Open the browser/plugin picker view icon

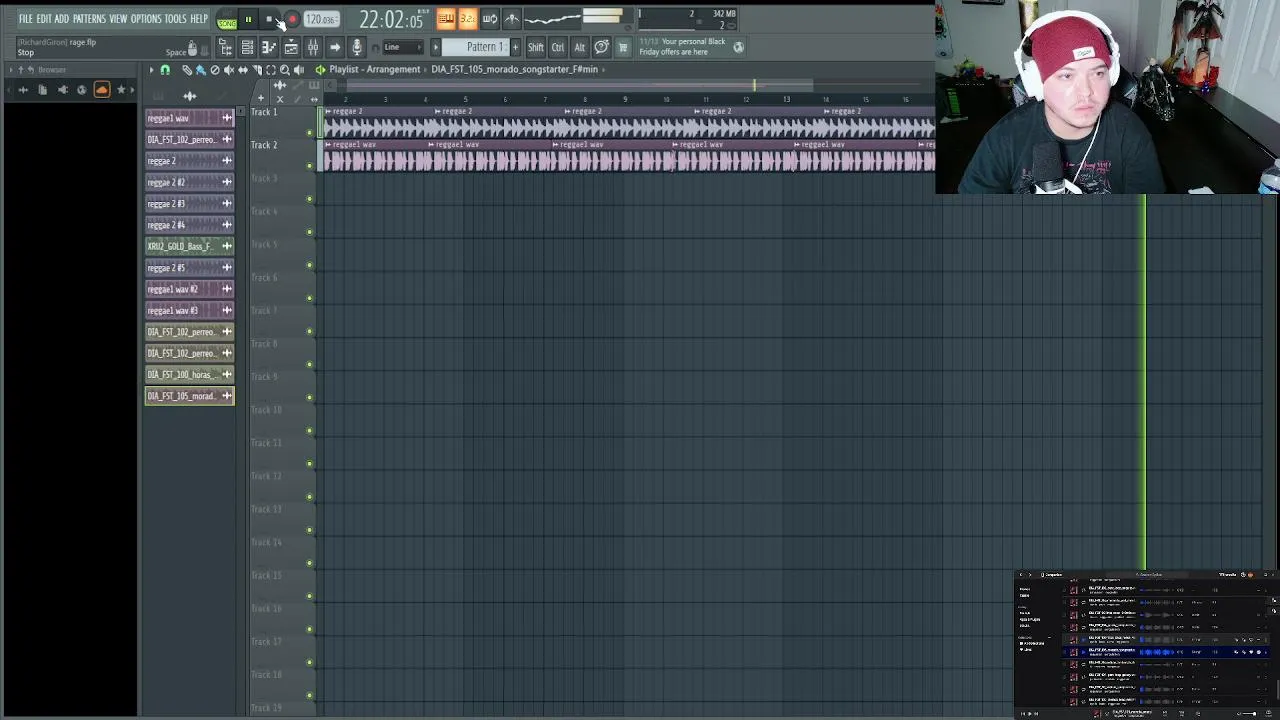(x=226, y=47)
